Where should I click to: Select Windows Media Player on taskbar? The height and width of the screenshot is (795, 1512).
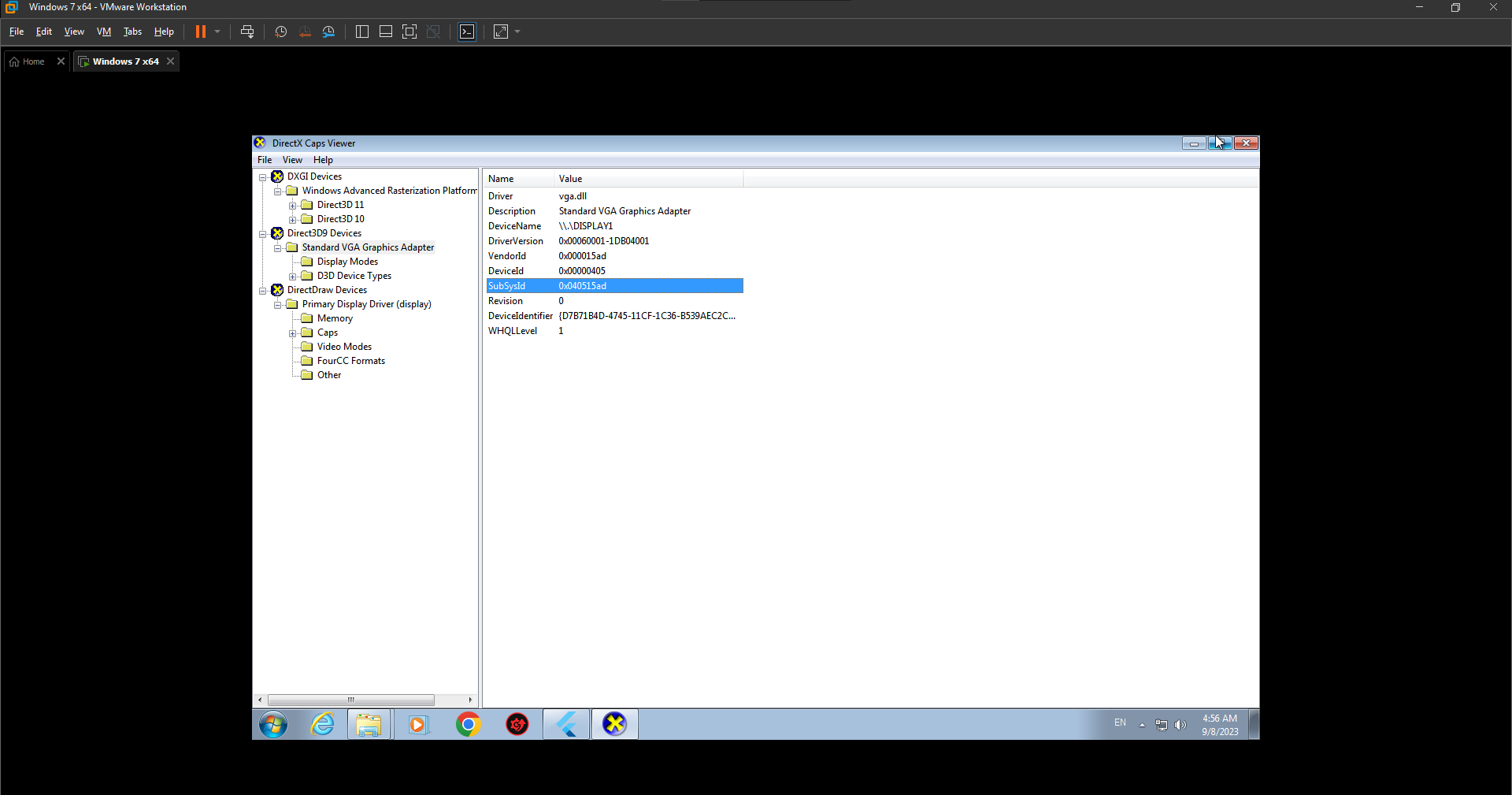pyautogui.click(x=418, y=723)
